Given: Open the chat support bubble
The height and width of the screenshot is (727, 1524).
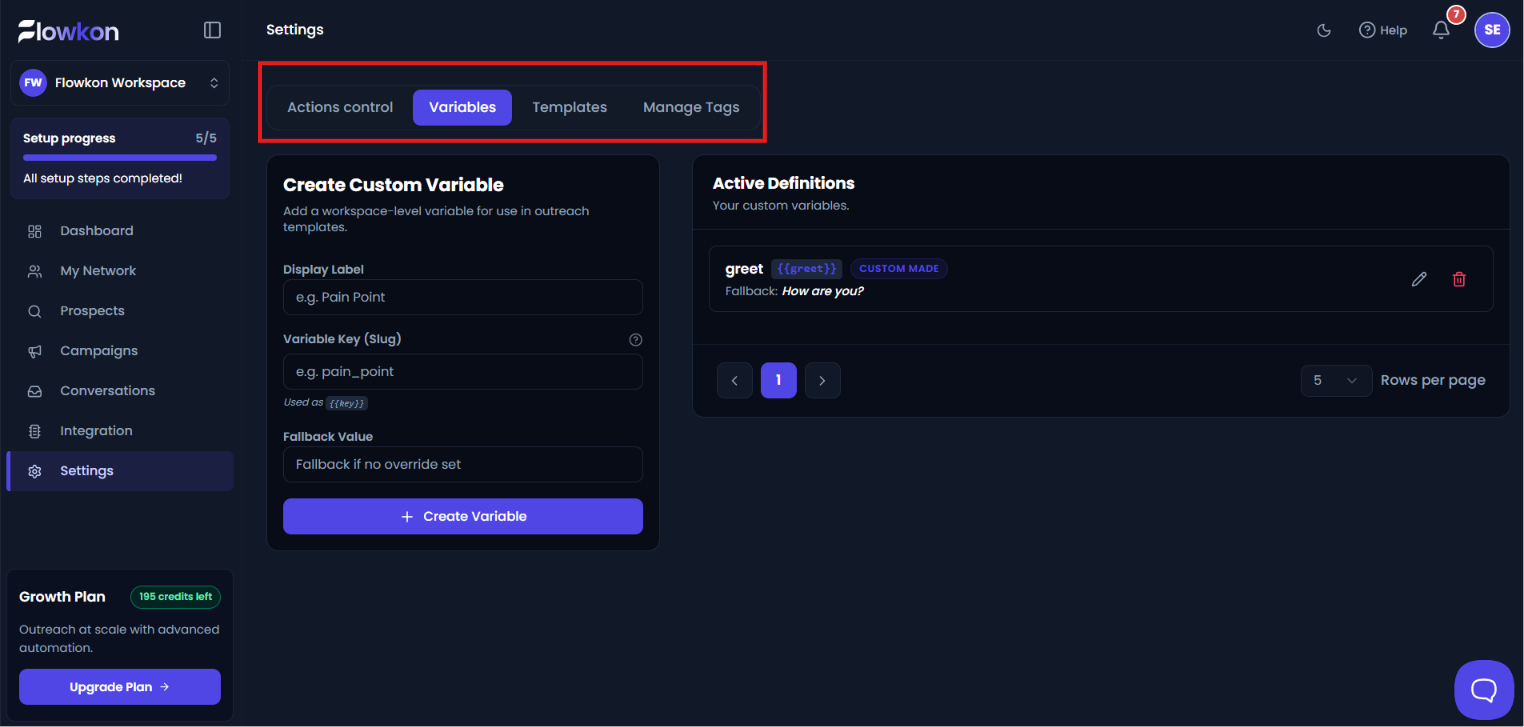Looking at the screenshot, I should point(1484,690).
